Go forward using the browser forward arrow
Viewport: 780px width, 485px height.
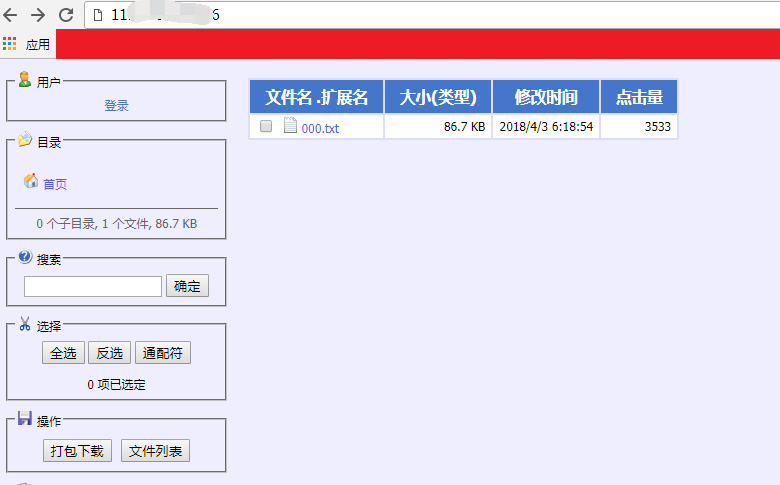tap(38, 15)
